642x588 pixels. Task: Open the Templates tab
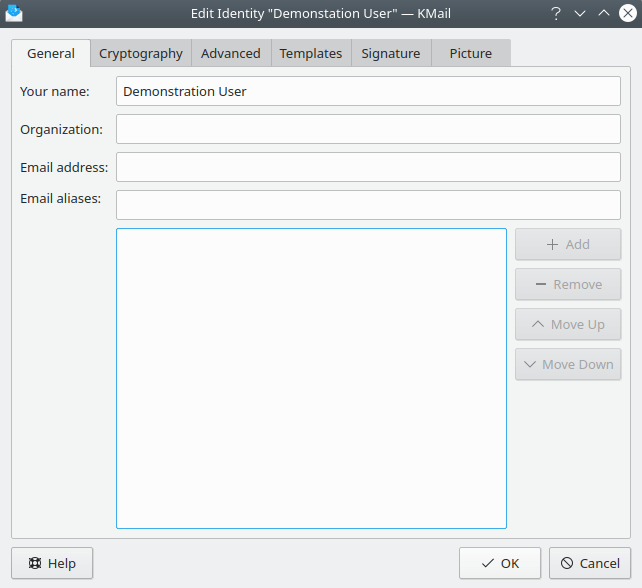[310, 53]
